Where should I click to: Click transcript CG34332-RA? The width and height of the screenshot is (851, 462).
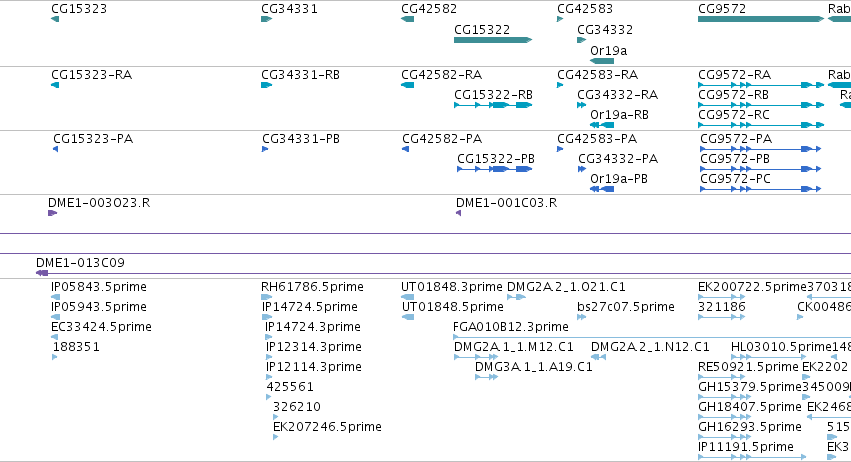click(x=617, y=94)
